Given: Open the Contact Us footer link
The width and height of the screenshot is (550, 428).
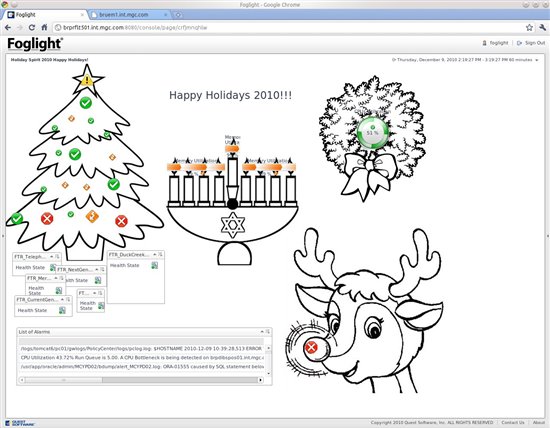Looking at the screenshot, I should (513, 422).
